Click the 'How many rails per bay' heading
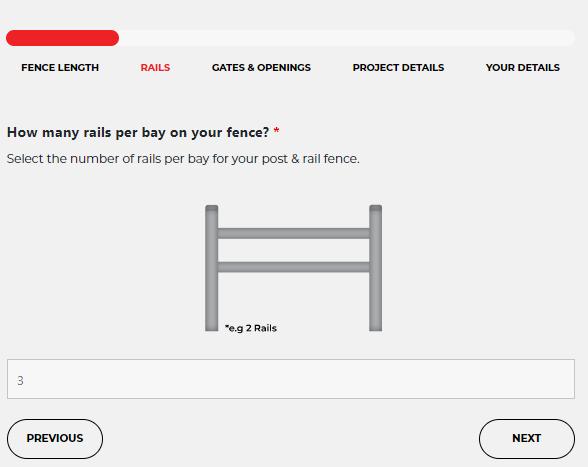588x467 pixels. pos(138,132)
